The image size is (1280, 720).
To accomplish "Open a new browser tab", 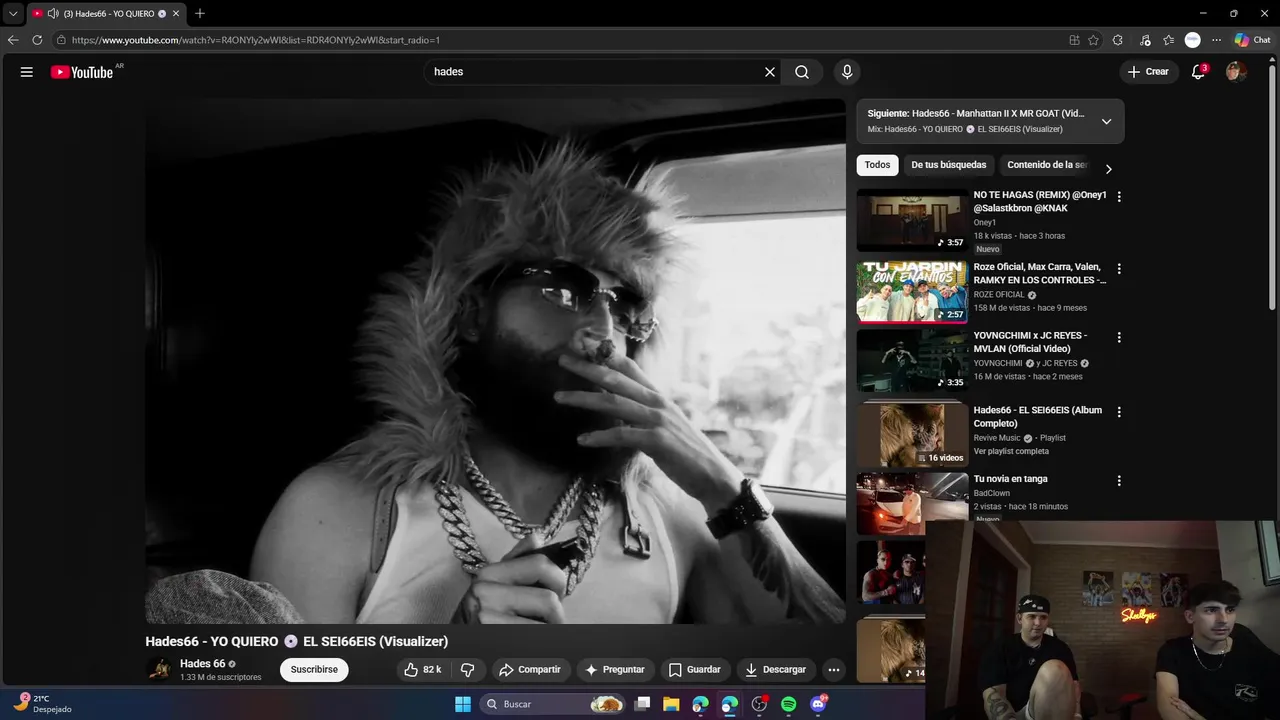I will coord(200,14).
